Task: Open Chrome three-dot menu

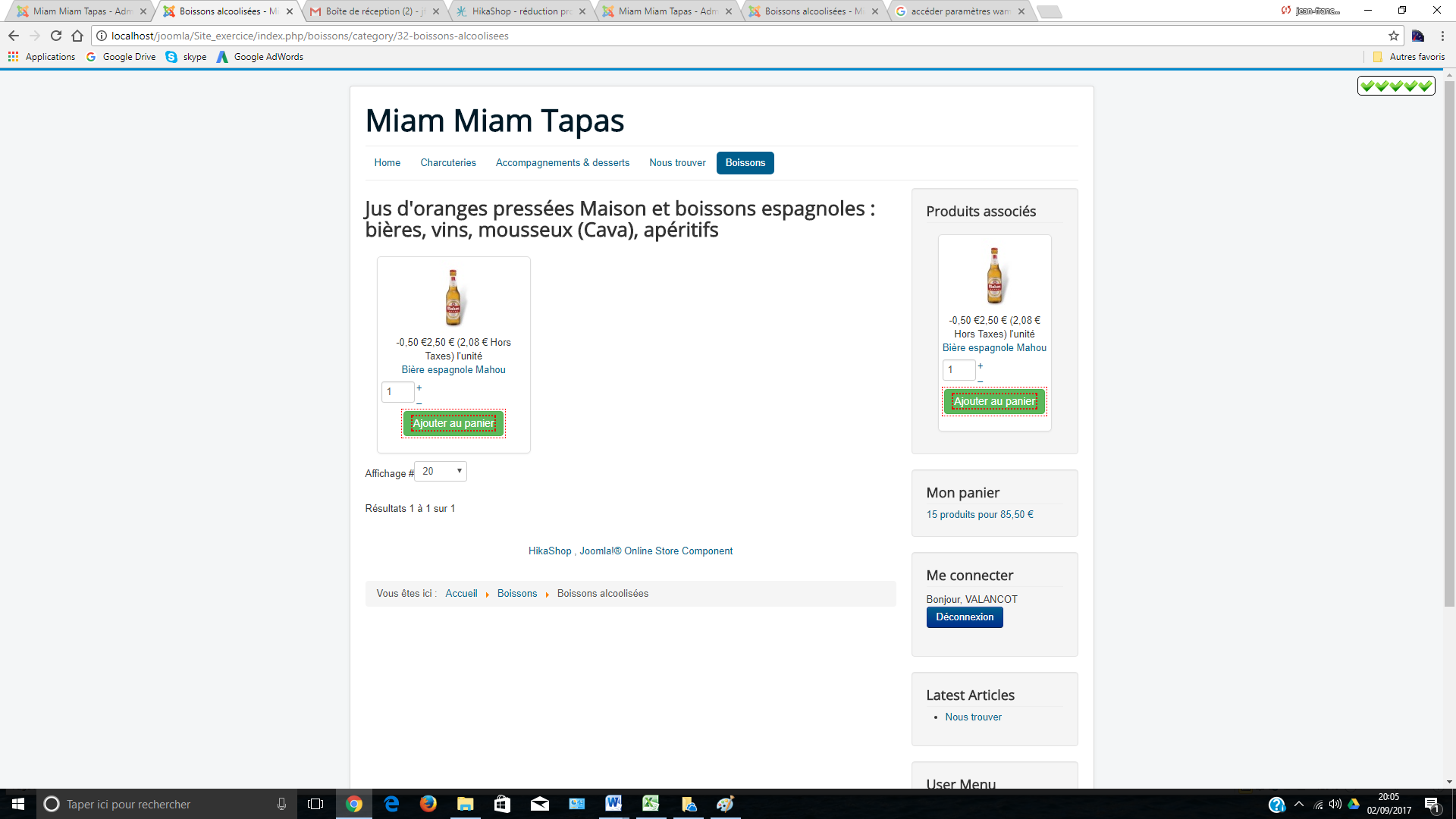Action: click(1442, 36)
